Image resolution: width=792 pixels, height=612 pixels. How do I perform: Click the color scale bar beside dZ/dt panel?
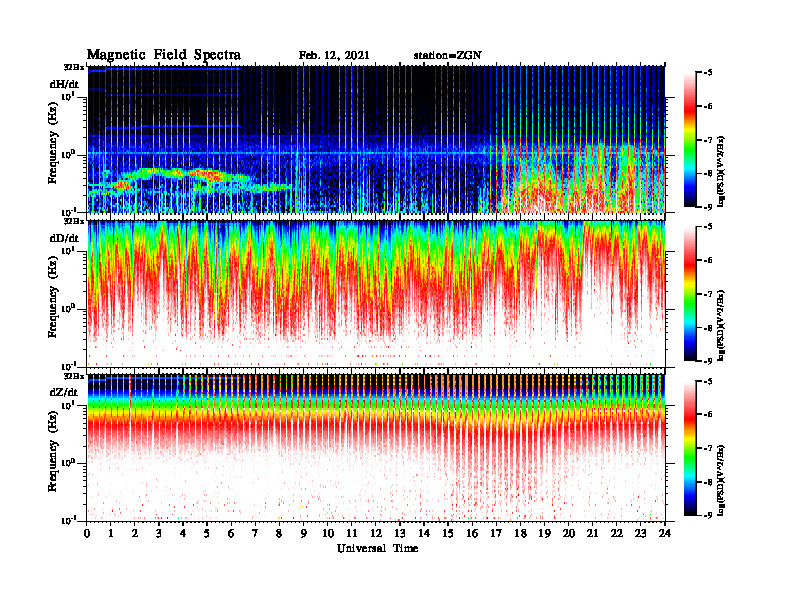[x=690, y=448]
